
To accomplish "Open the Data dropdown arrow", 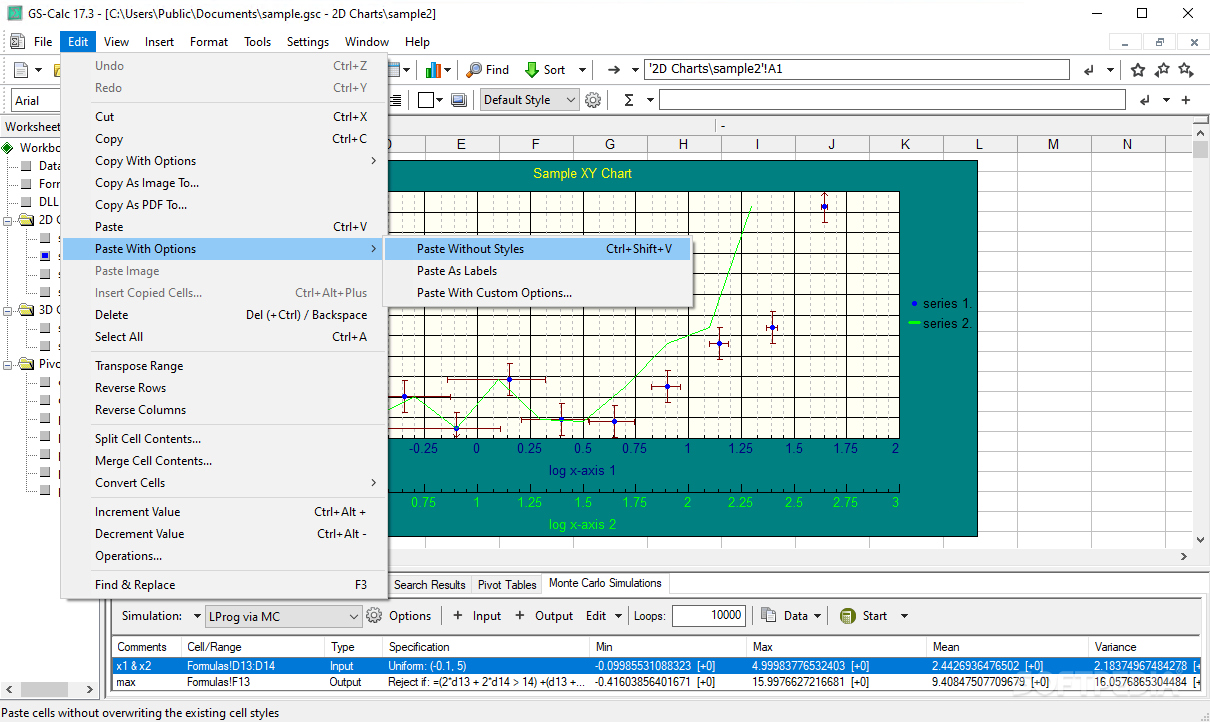I will click(818, 616).
